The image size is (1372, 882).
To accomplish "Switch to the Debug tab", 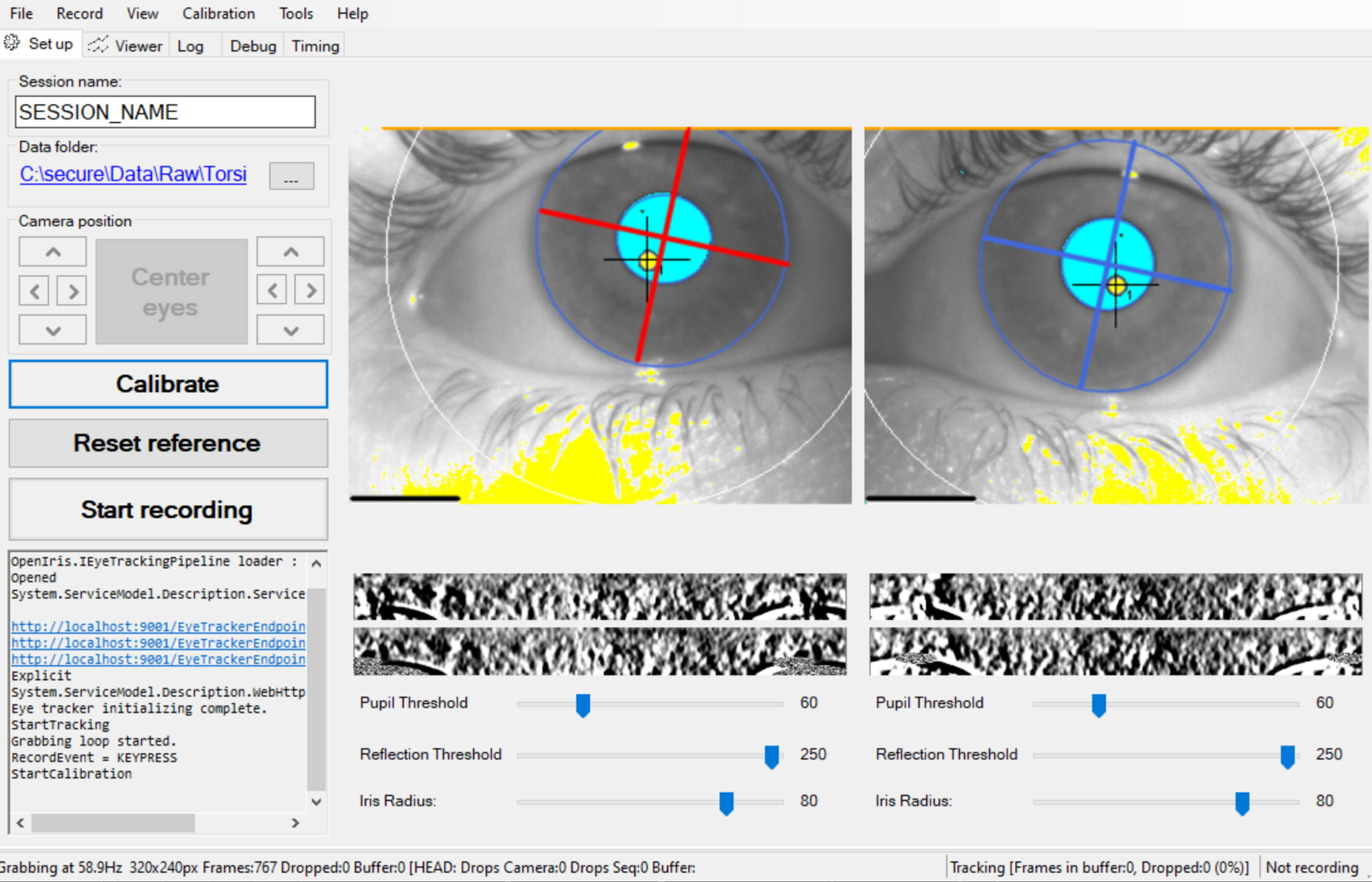I will pos(252,45).
